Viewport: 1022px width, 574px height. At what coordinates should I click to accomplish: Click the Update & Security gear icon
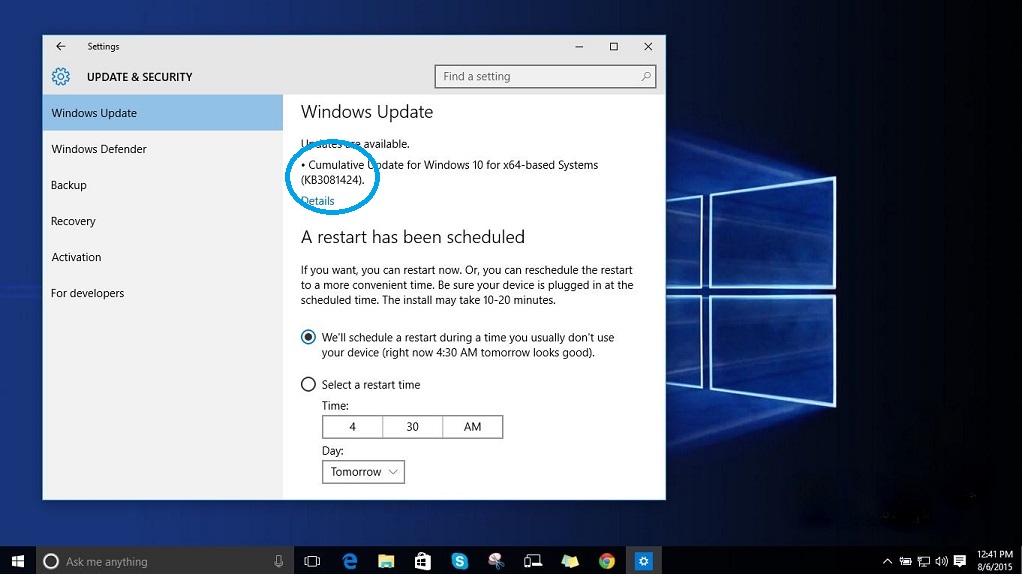tap(61, 76)
